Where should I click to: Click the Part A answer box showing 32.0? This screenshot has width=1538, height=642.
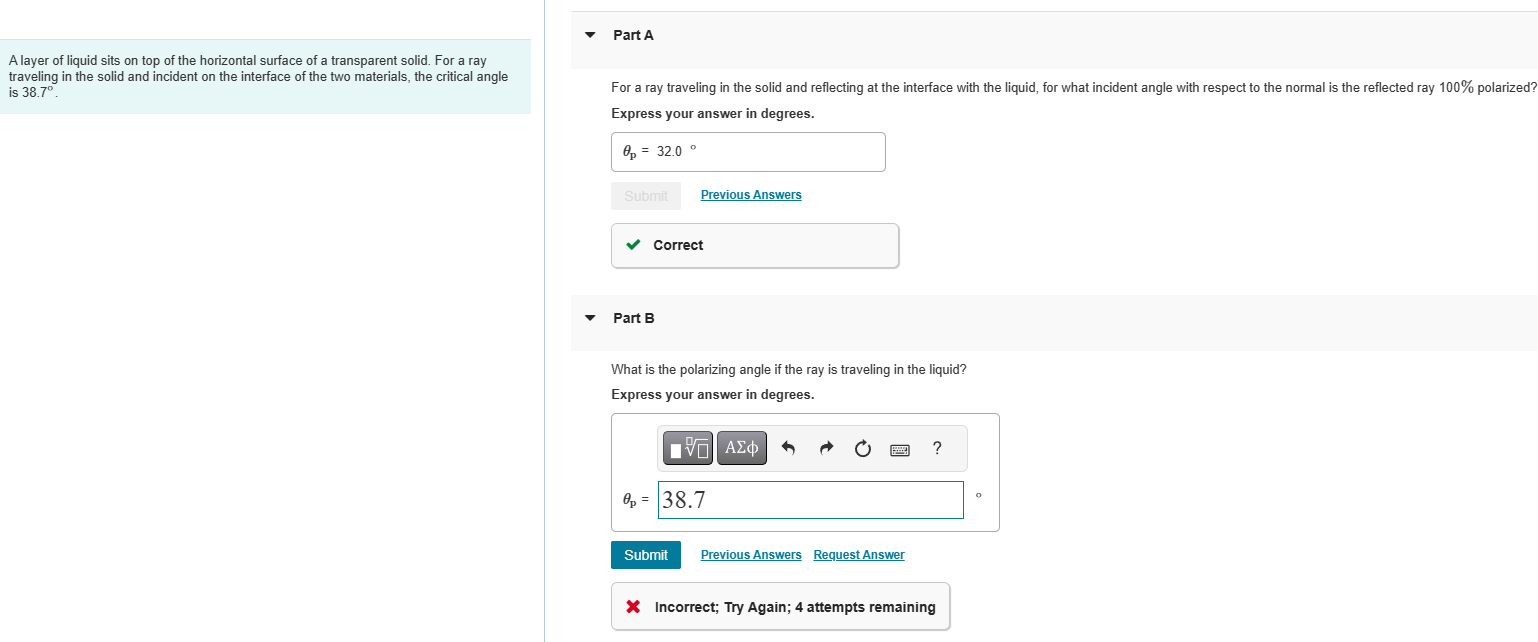coord(748,152)
